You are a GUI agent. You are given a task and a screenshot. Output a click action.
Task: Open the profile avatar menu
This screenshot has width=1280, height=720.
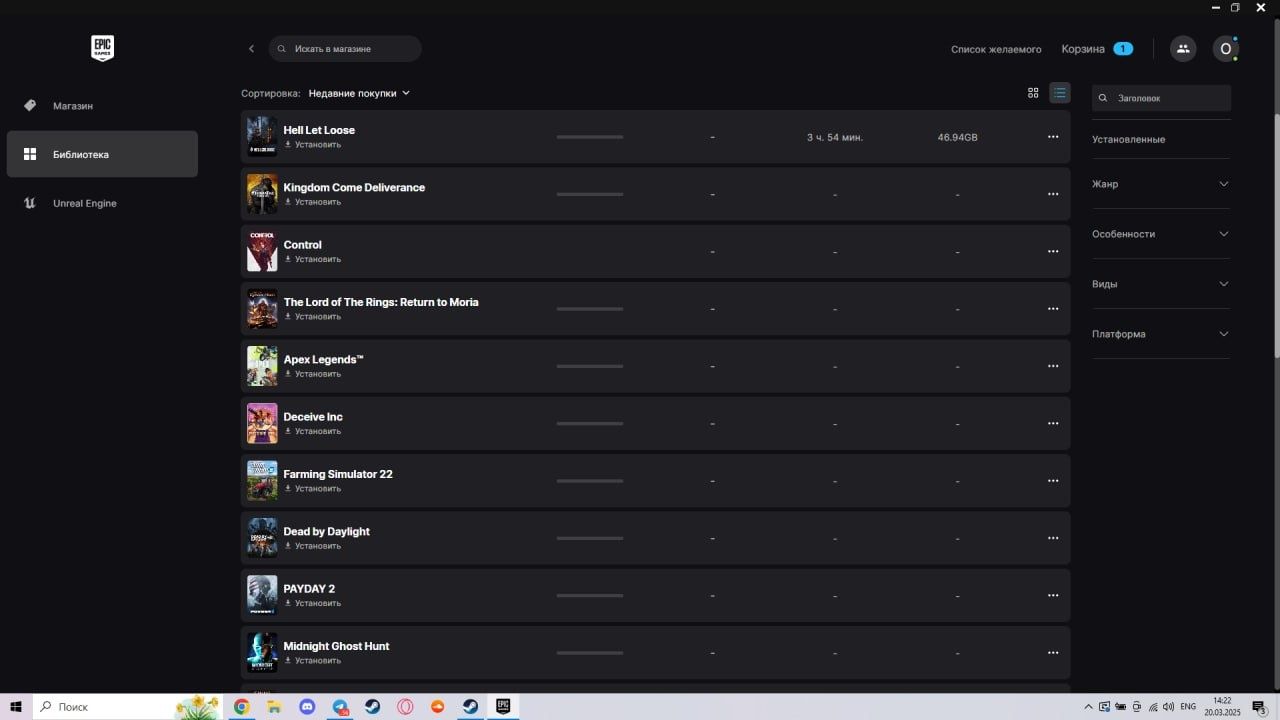pos(1226,49)
